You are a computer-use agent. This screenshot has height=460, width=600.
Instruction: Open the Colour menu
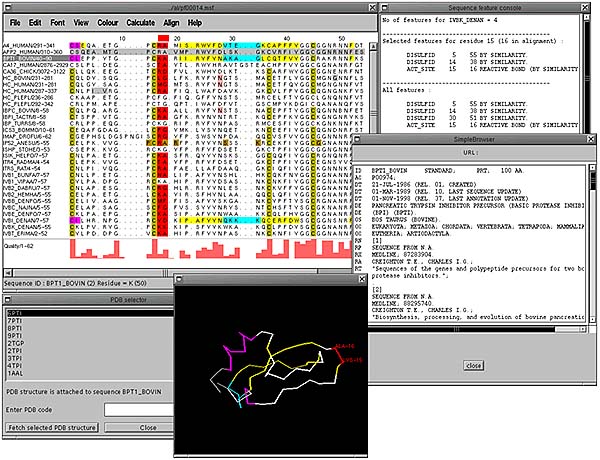(111, 21)
